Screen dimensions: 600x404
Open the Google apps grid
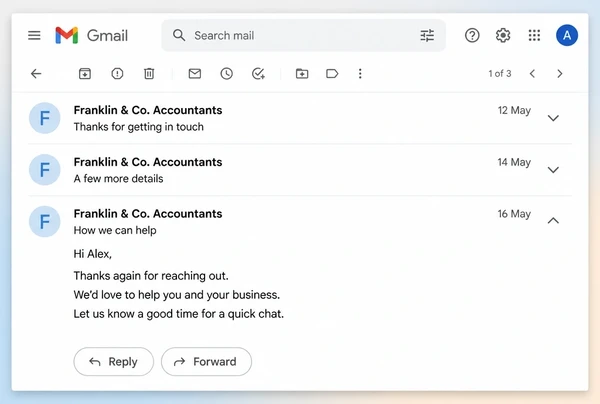coord(534,36)
